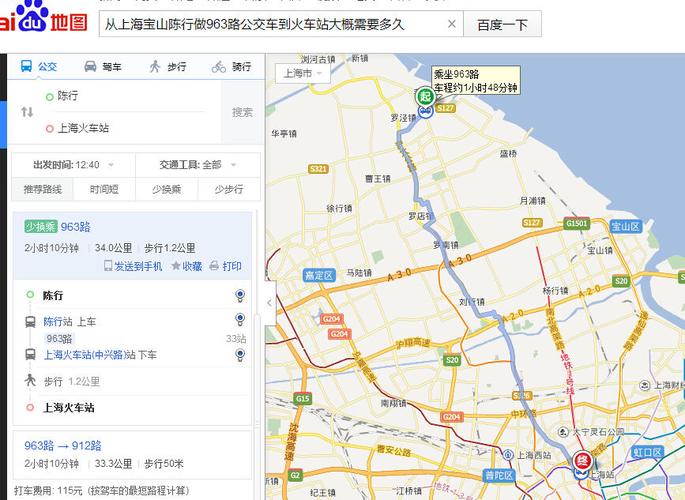Image resolution: width=685 pixels, height=500 pixels.
Task: Click 上海火车站 final destination row
Action: (x=69, y=407)
